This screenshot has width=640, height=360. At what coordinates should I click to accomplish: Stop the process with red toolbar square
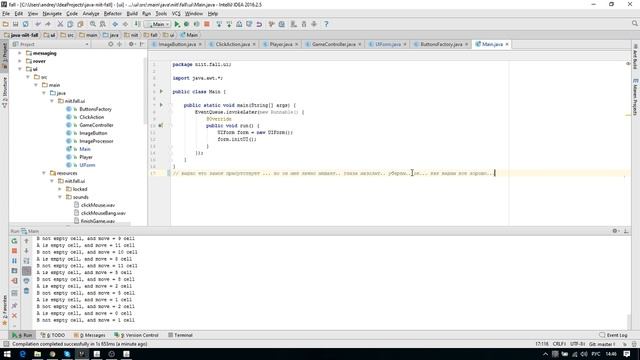[x=207, y=24]
